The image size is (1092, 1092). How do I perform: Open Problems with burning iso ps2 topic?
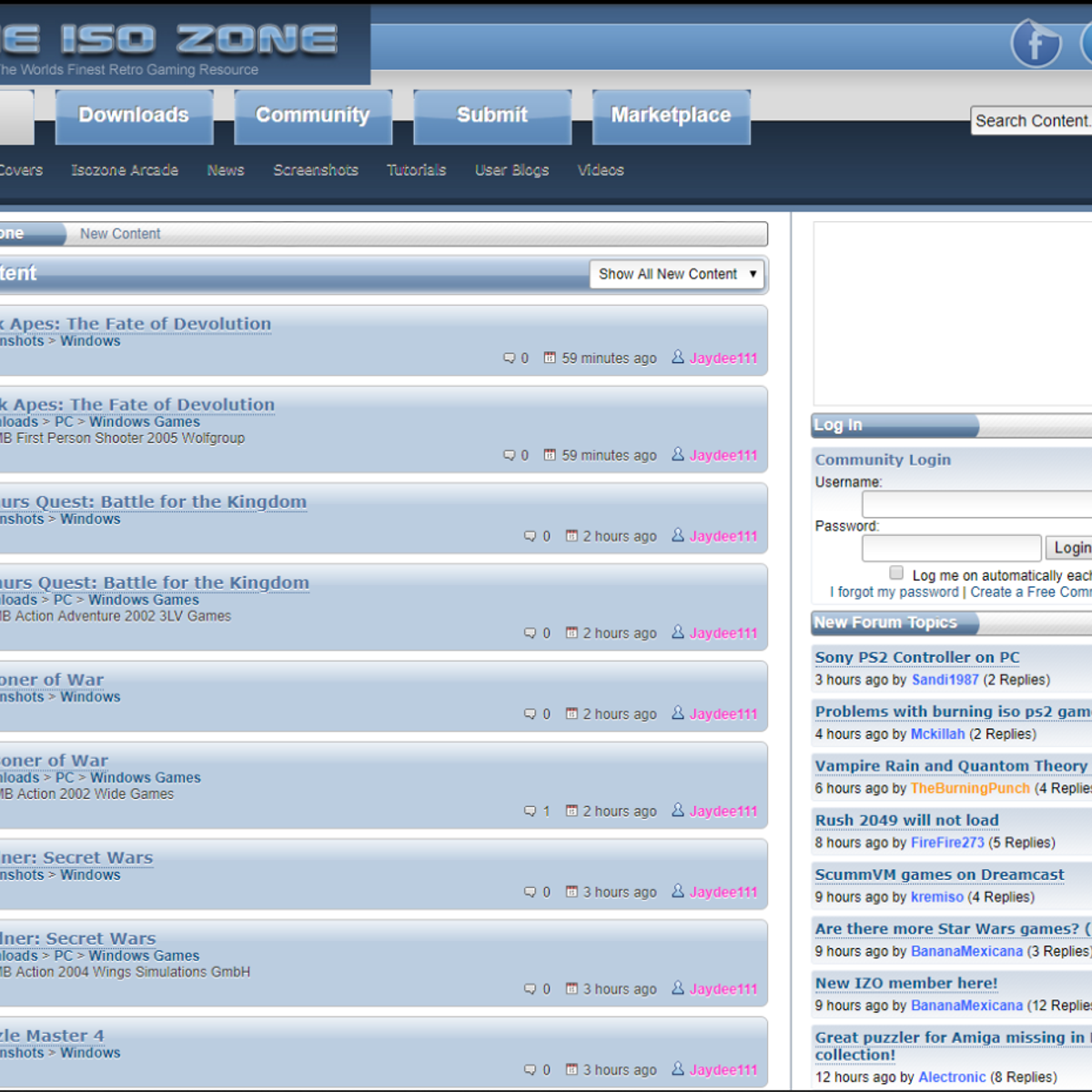click(x=953, y=712)
